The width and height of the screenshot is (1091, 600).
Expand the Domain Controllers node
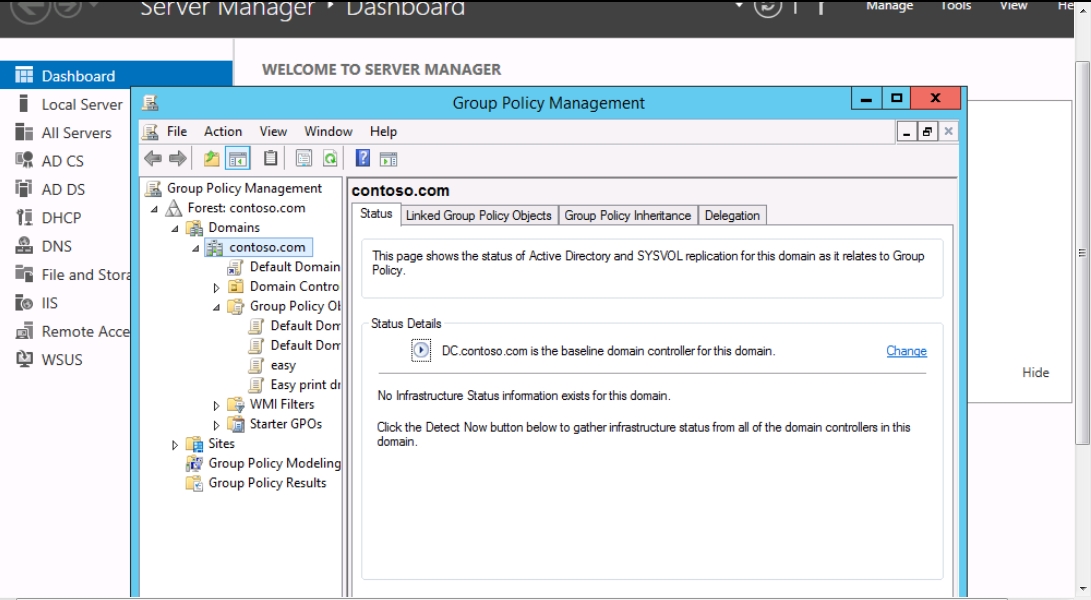coord(216,287)
